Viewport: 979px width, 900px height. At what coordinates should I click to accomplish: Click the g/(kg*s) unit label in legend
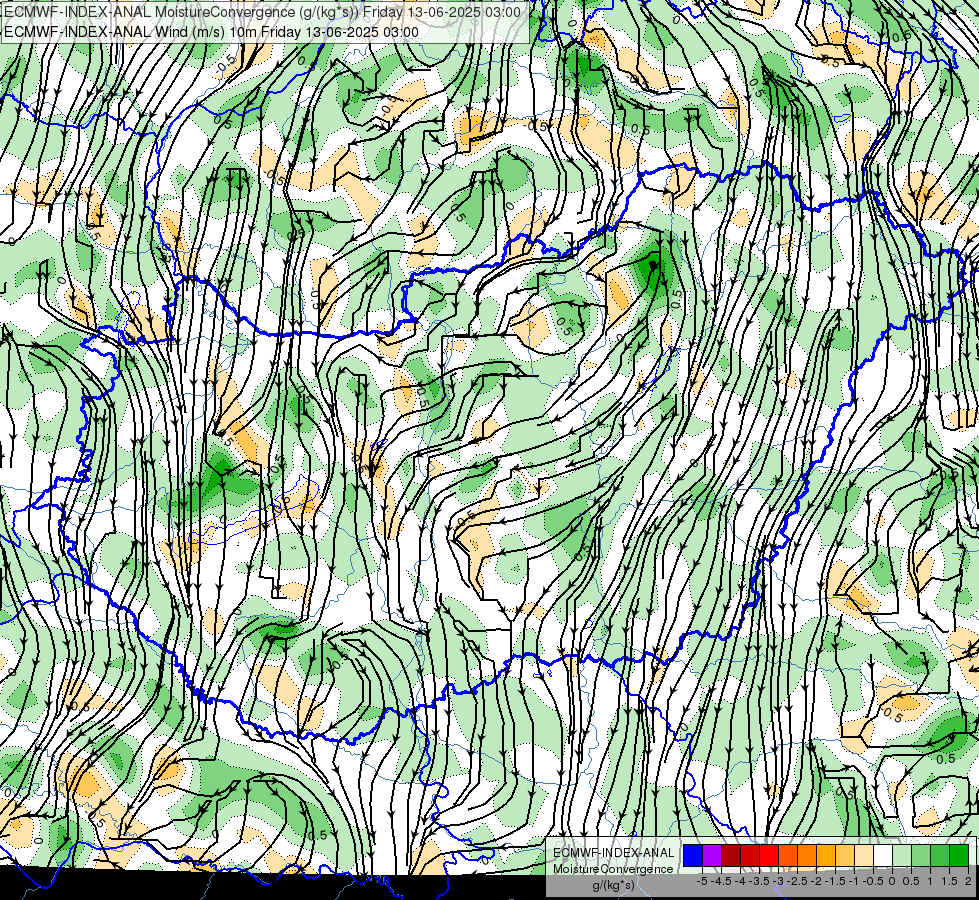coord(613,885)
